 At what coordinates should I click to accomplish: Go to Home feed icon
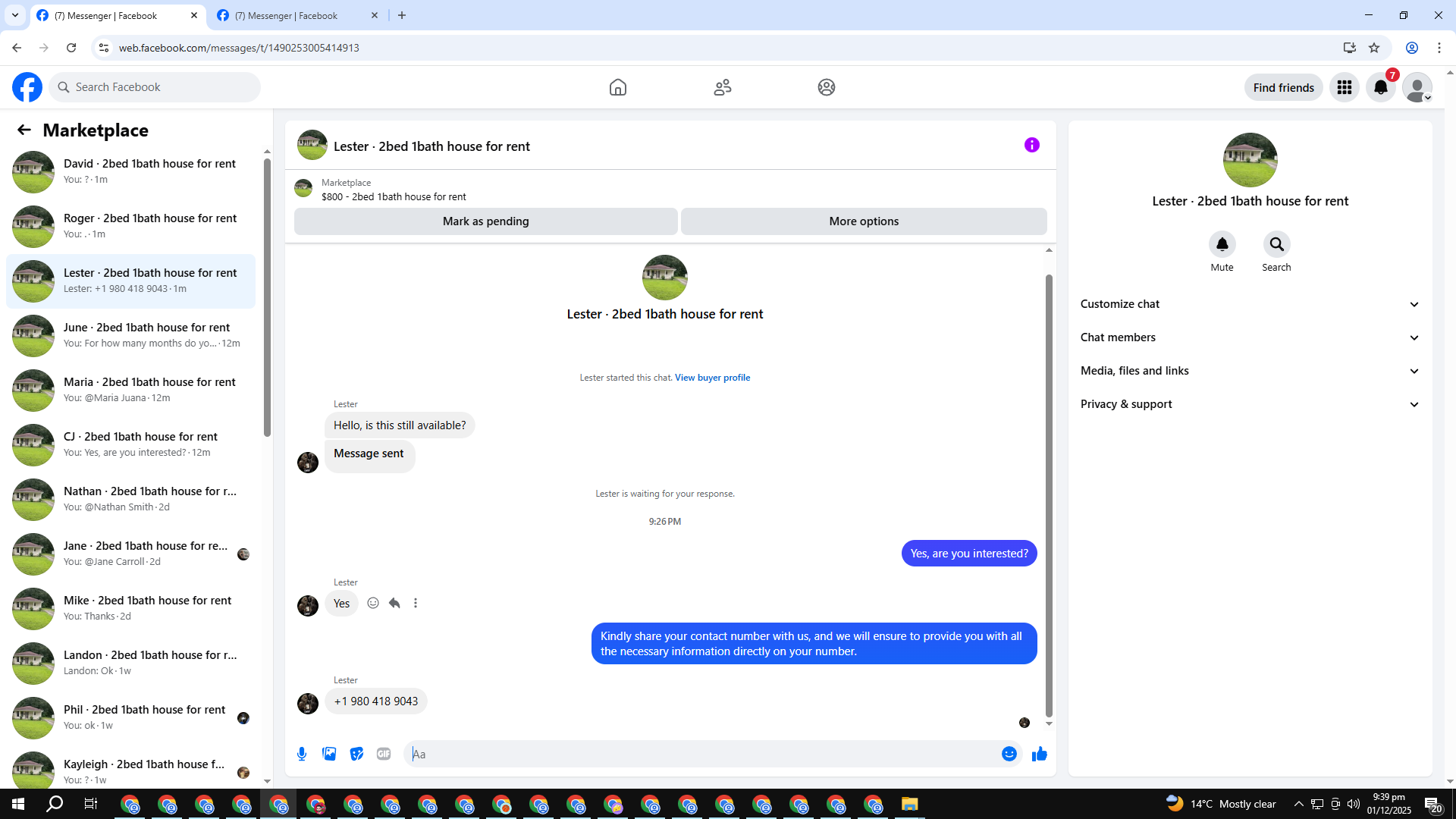618,87
